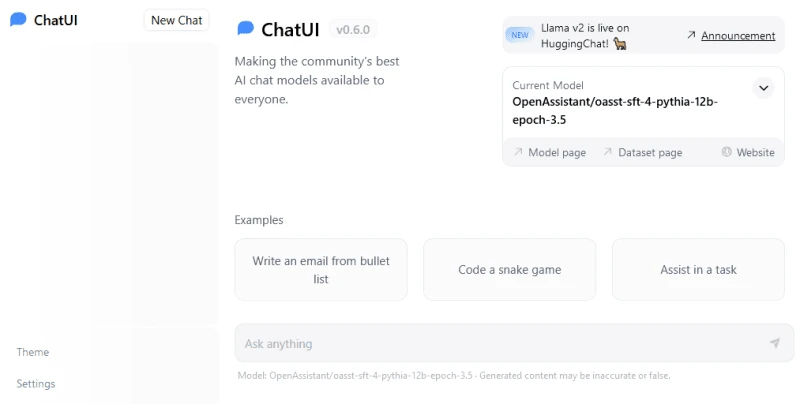Start a New Chat
Screen dimensions: 800x404
click(177, 20)
